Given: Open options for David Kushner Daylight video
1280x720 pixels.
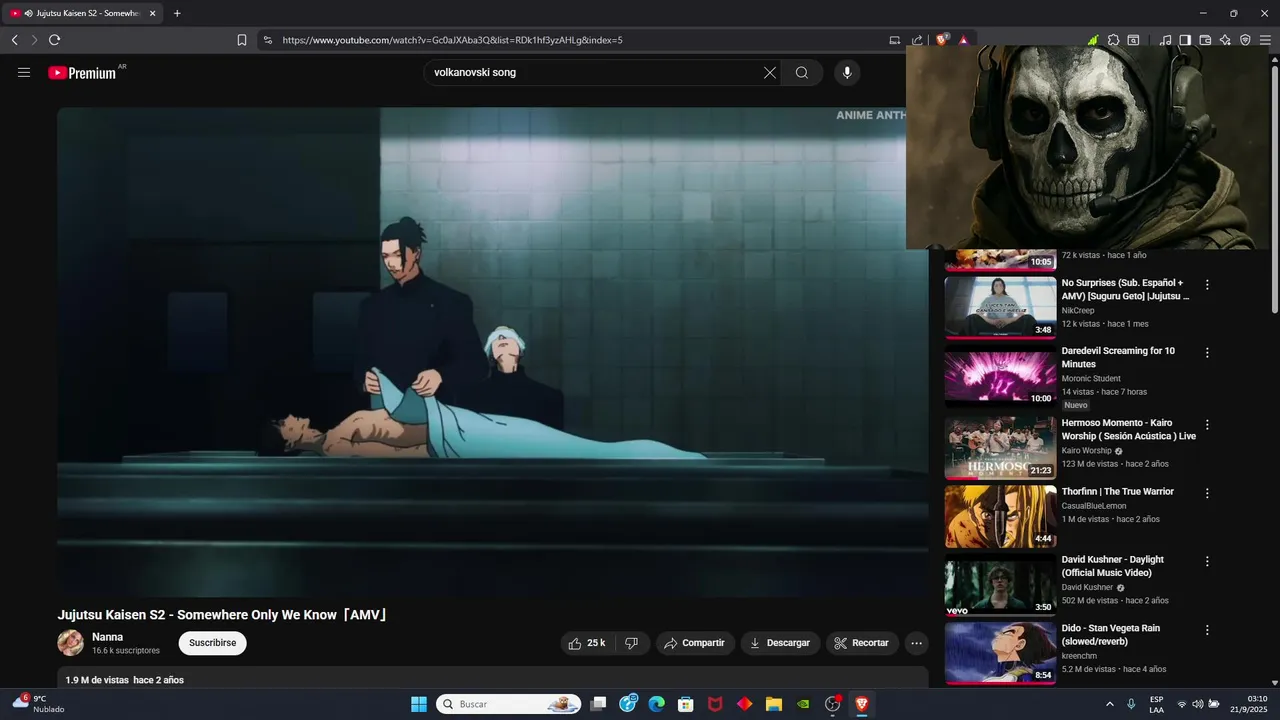Looking at the screenshot, I should point(1207,562).
